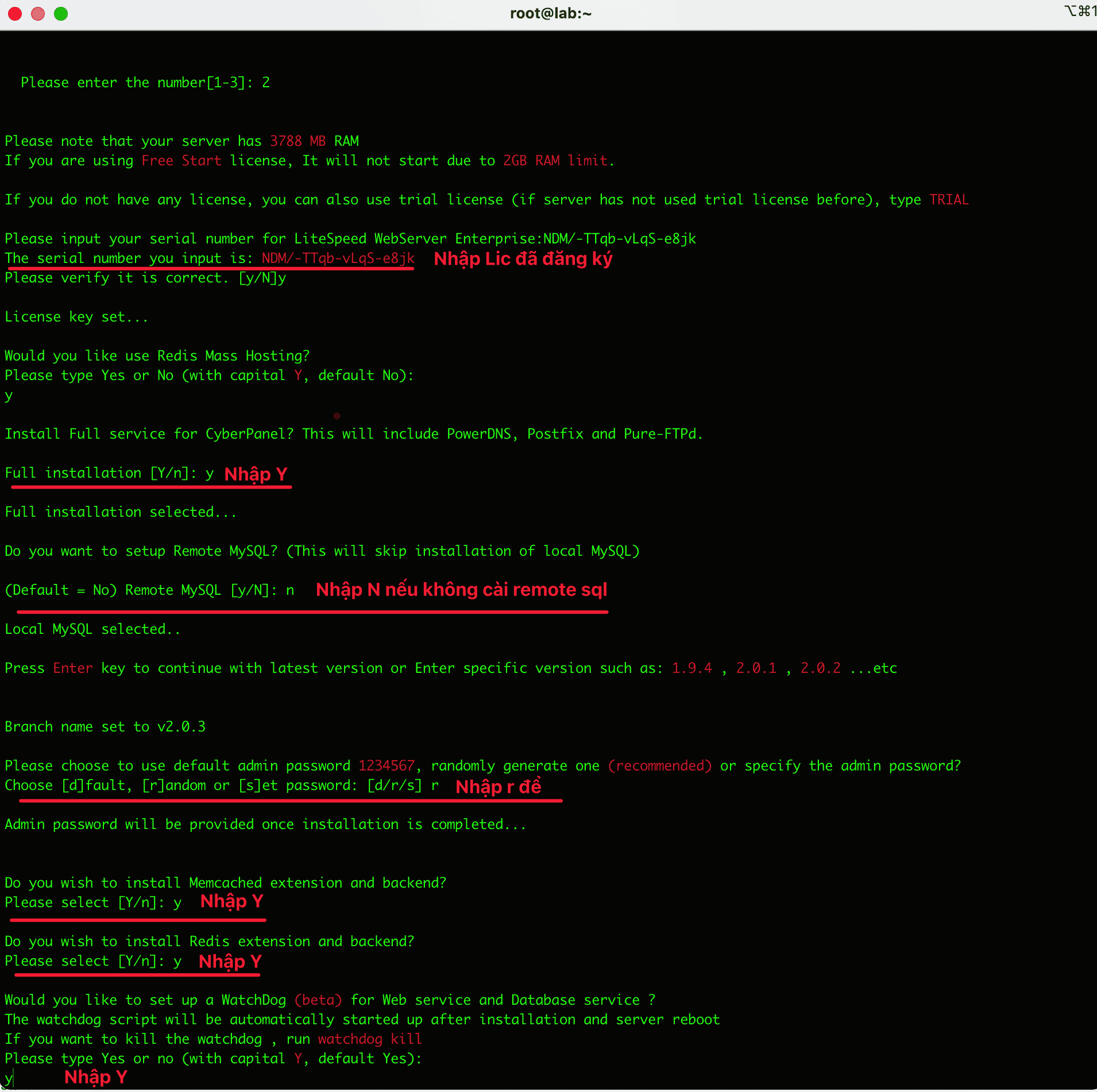This screenshot has width=1097, height=1092.
Task: Click the red 'Free Start' license text
Action: [x=181, y=161]
